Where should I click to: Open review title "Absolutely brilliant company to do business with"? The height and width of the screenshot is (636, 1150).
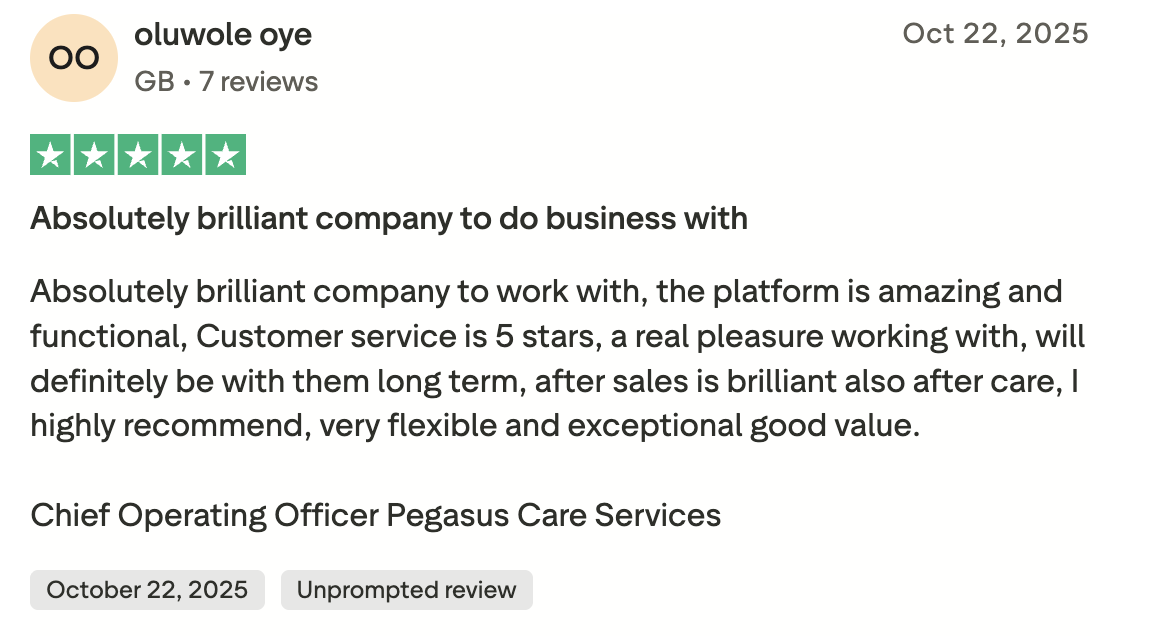pyautogui.click(x=389, y=218)
